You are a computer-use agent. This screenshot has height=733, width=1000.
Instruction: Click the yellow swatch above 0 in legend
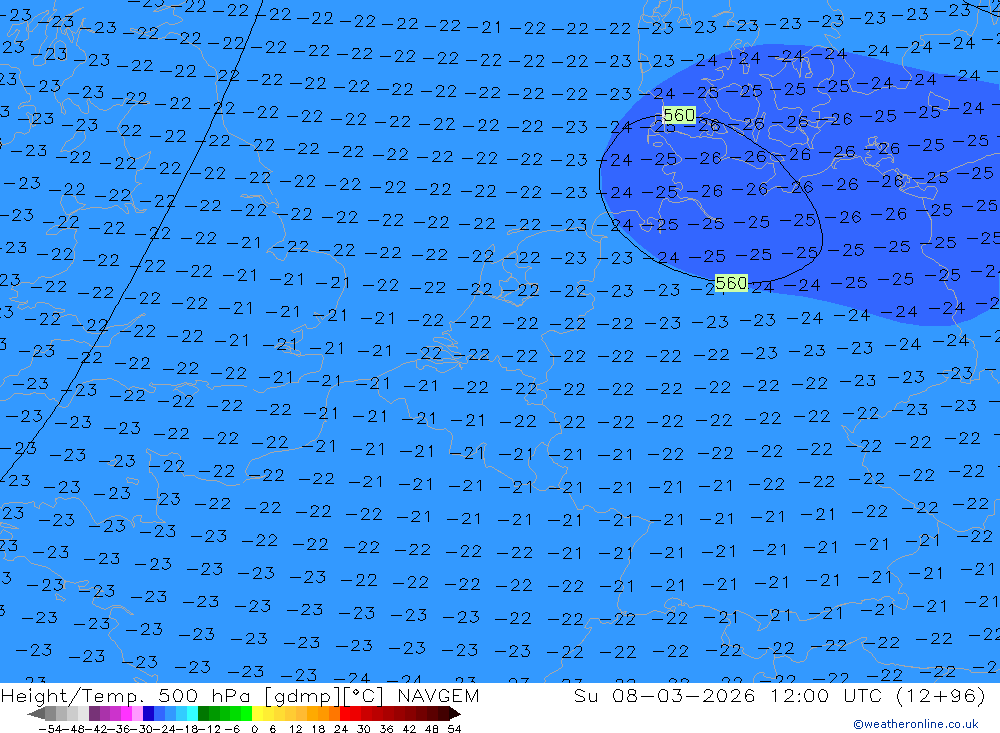258,714
